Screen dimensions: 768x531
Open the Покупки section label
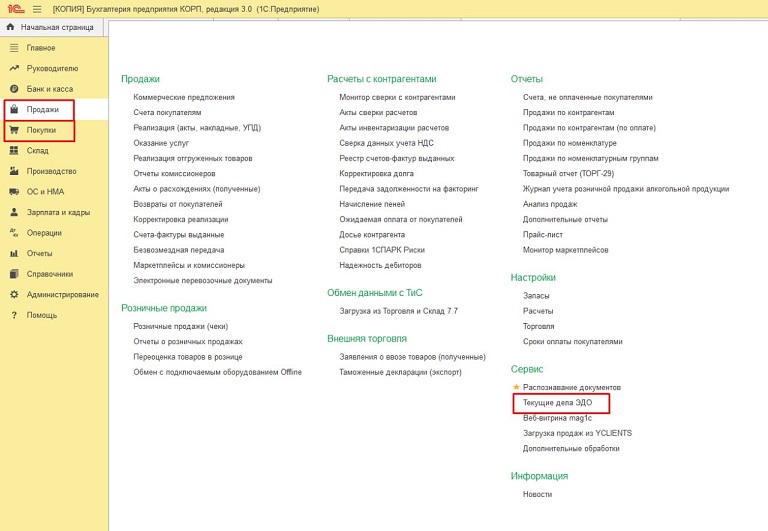tap(41, 130)
